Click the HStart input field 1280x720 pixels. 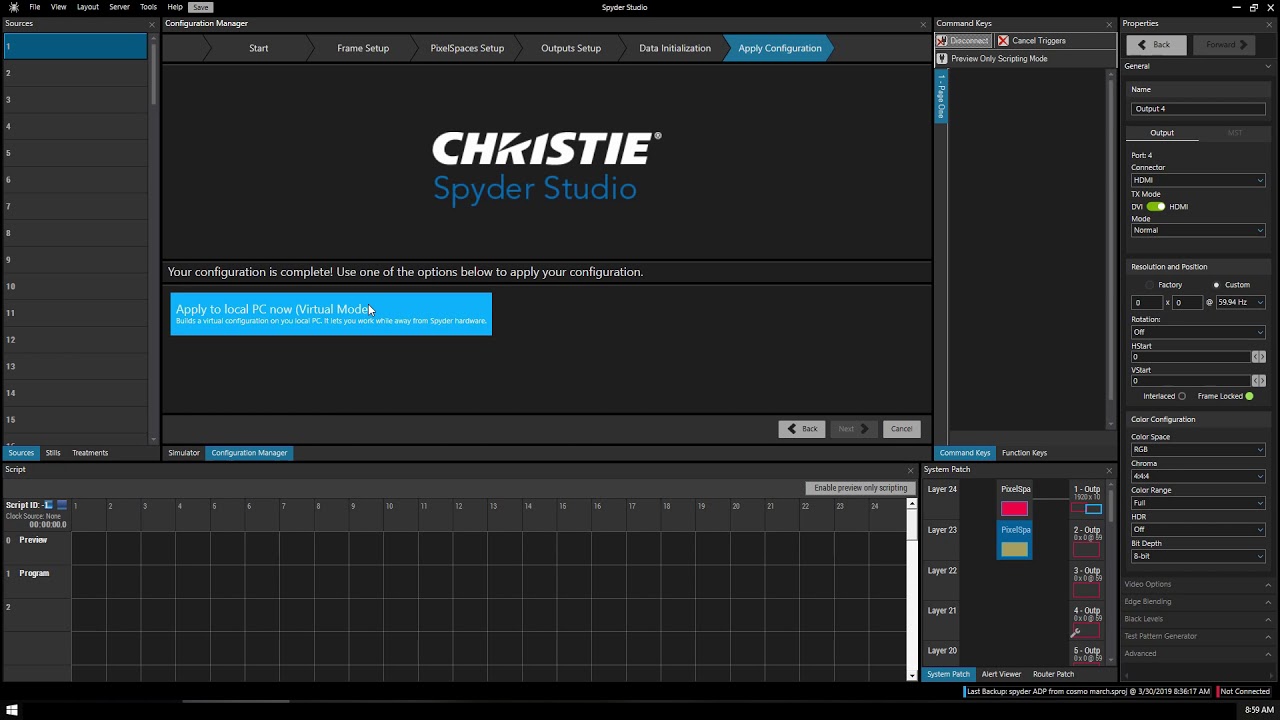pos(1190,357)
